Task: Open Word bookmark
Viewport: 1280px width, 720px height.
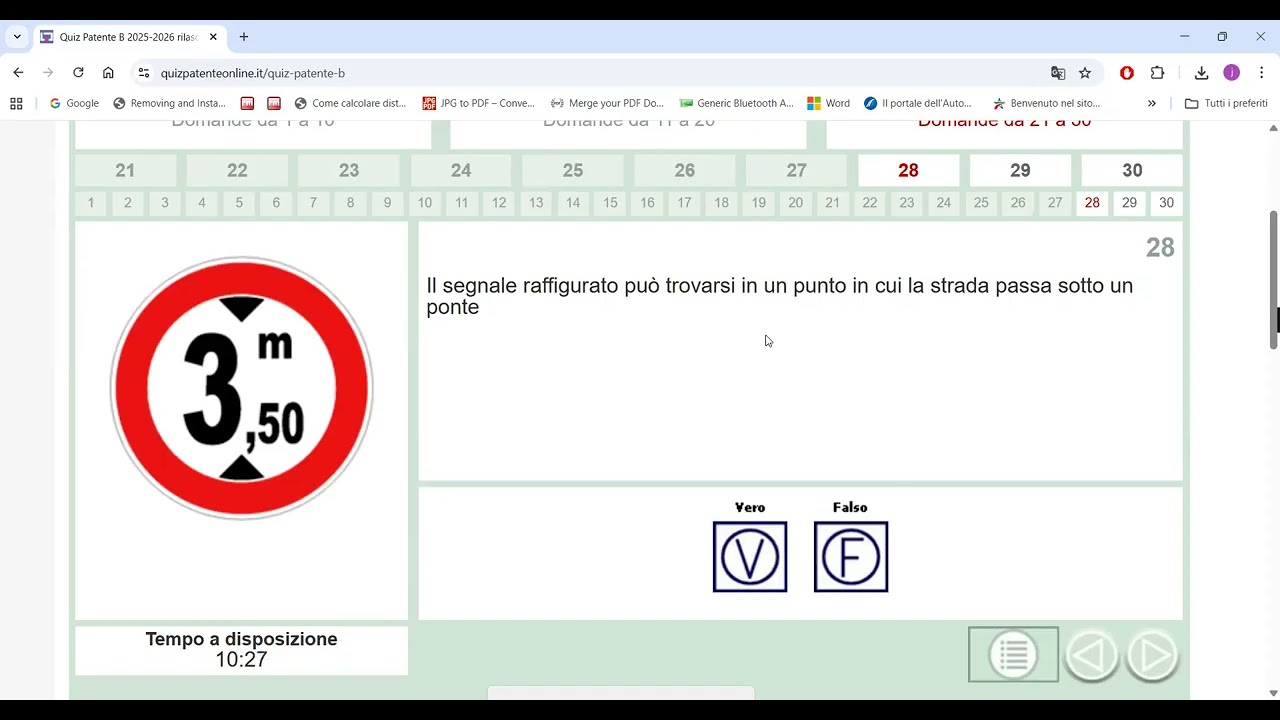Action: (x=829, y=103)
